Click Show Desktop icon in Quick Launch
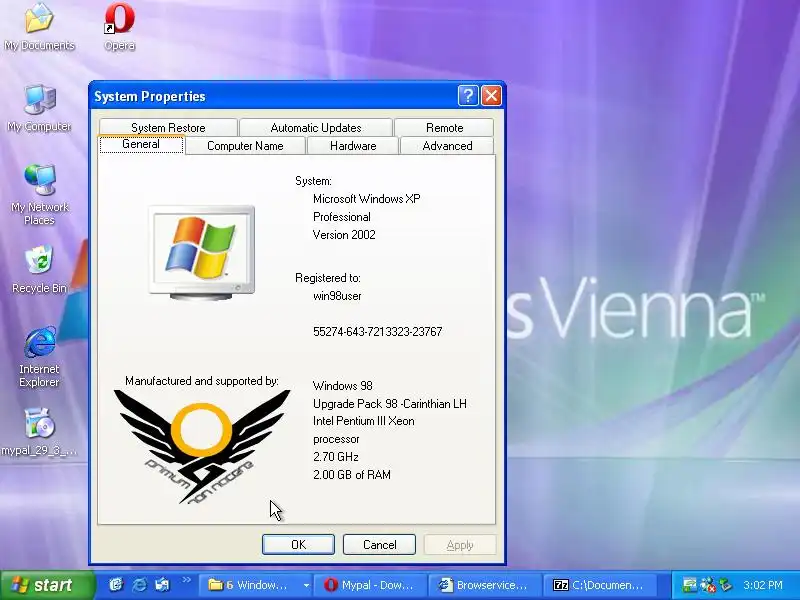 (x=163, y=585)
